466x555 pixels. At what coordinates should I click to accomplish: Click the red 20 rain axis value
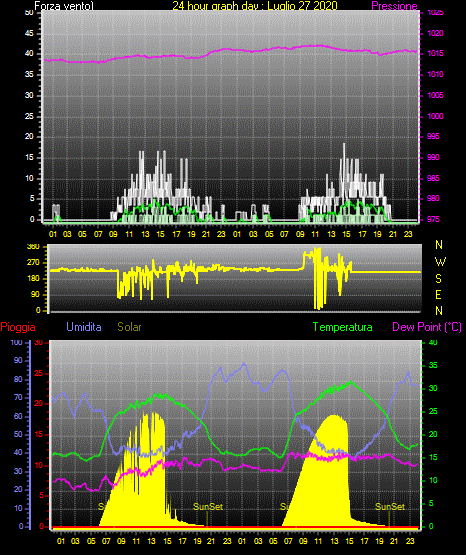tap(39, 404)
